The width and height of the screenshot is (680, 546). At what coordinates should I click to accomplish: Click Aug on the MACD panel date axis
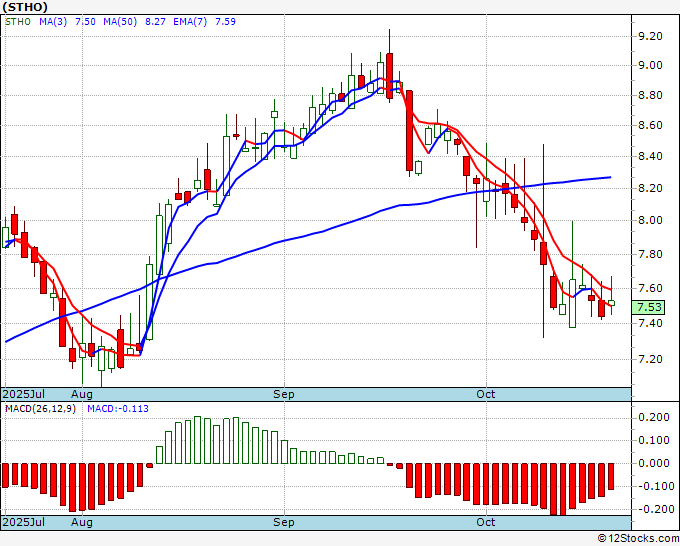[82, 522]
